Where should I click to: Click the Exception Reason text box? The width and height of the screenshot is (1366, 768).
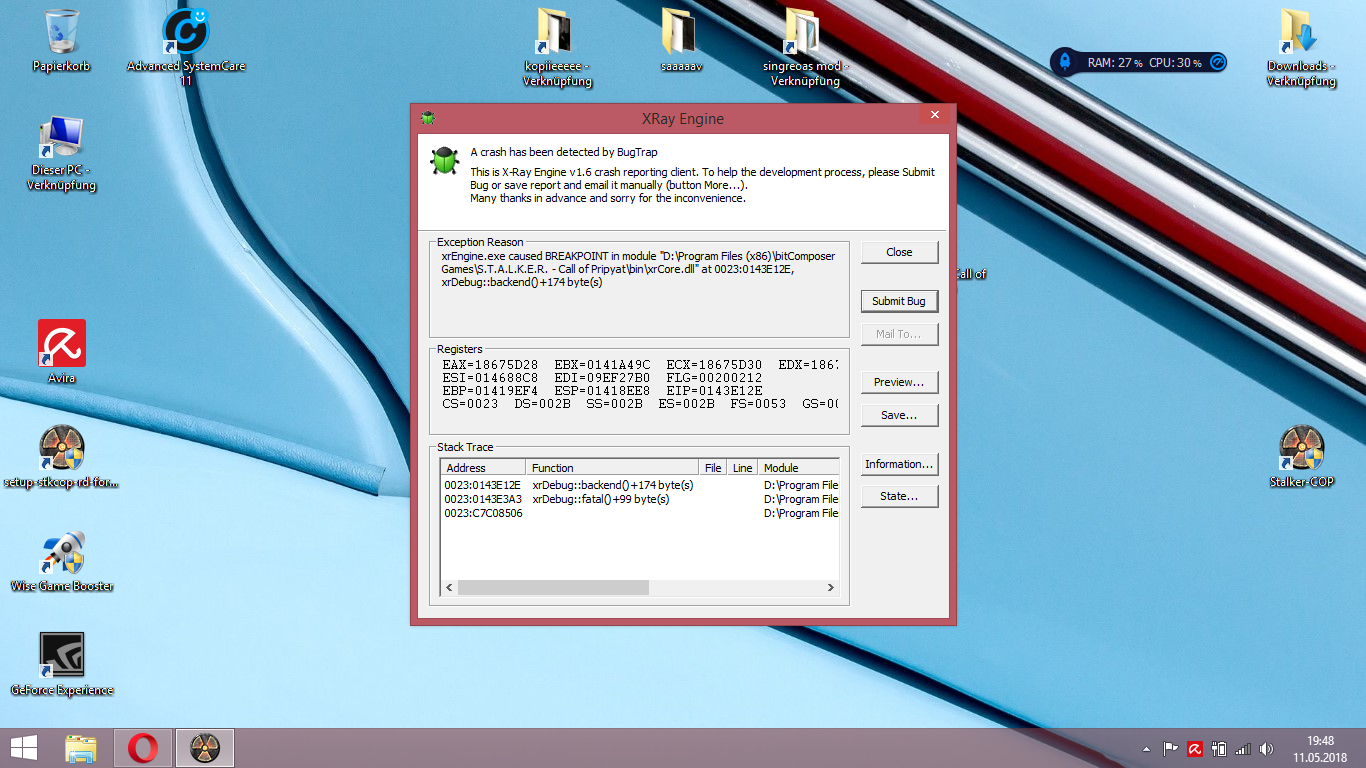[639, 289]
